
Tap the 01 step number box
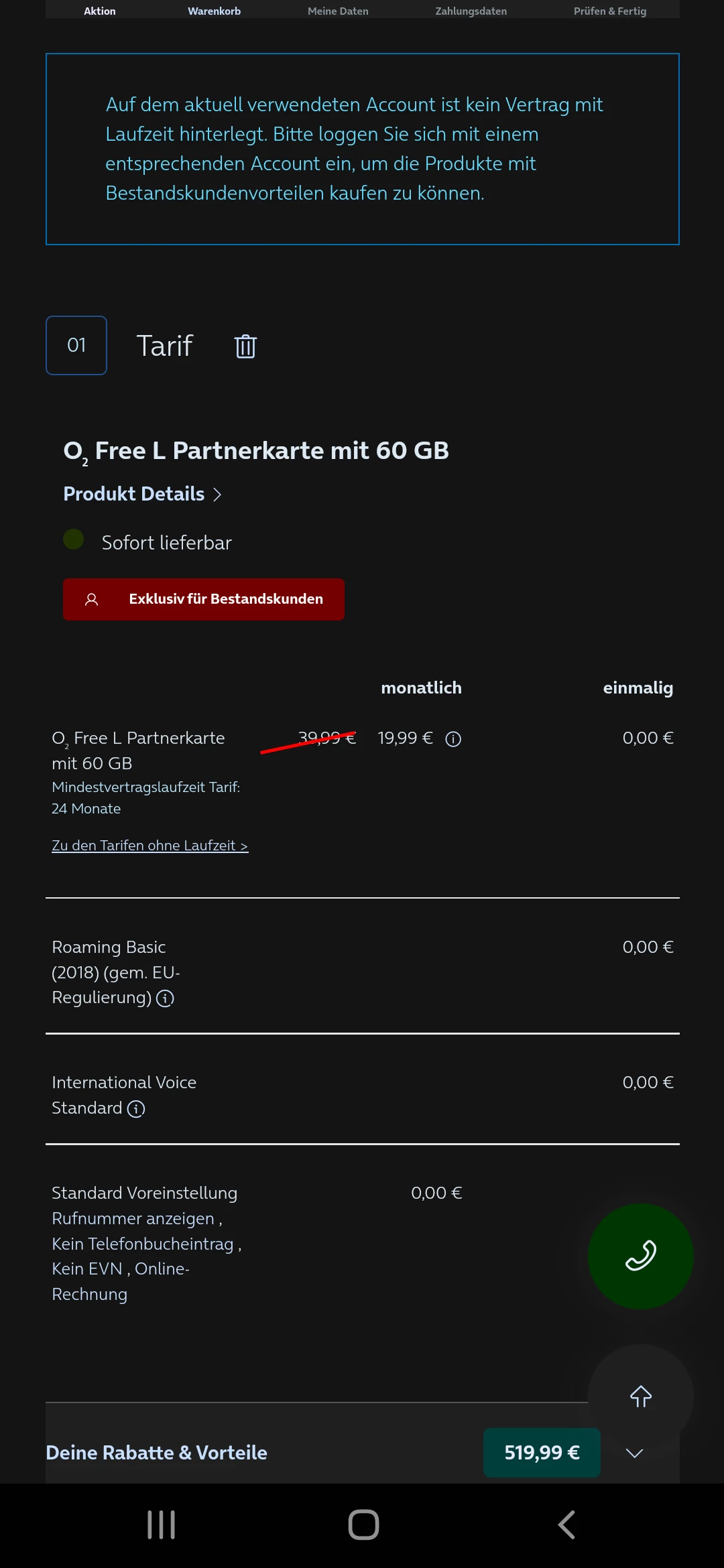coord(76,345)
